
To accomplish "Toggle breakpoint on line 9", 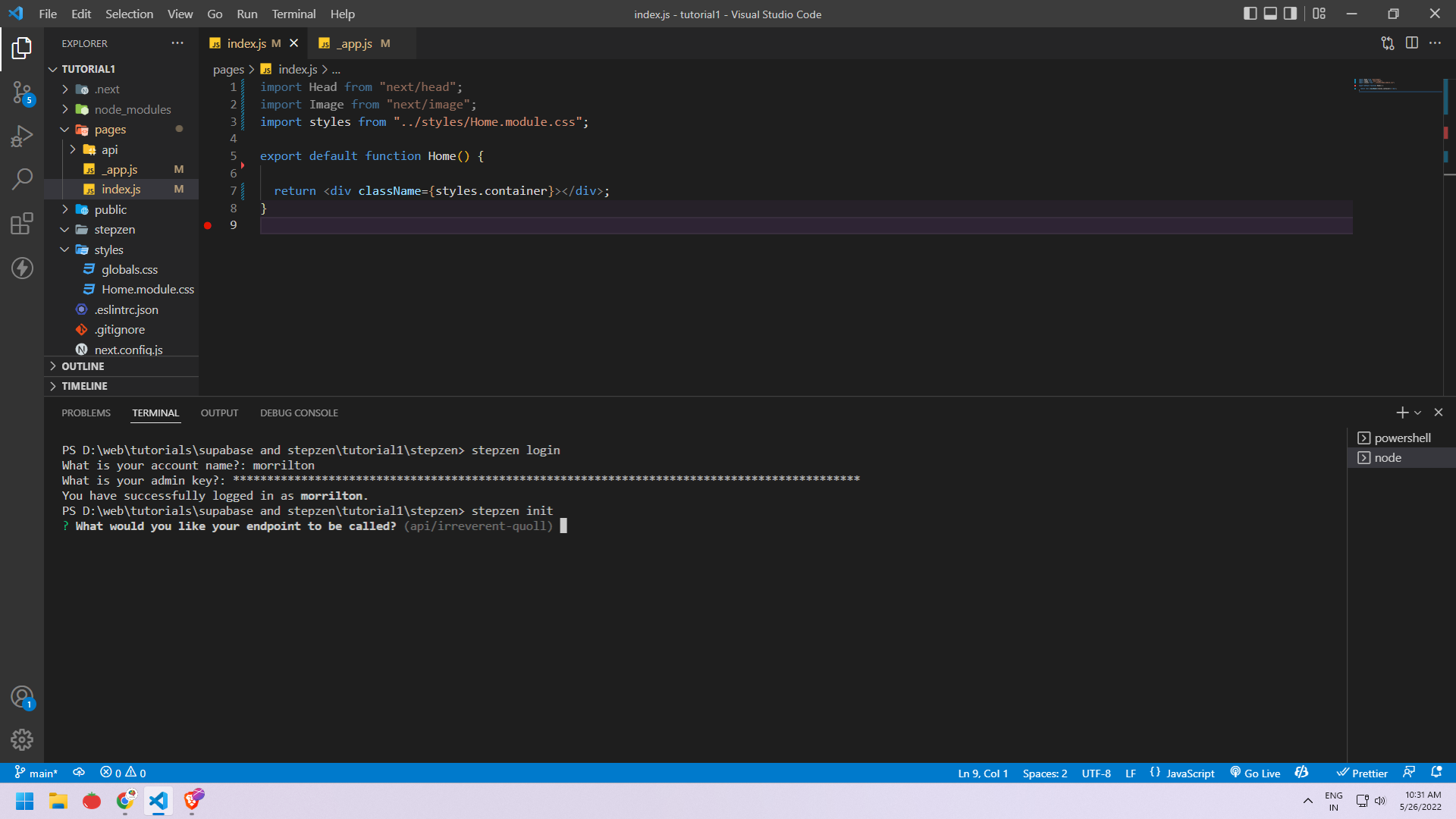I will [208, 225].
